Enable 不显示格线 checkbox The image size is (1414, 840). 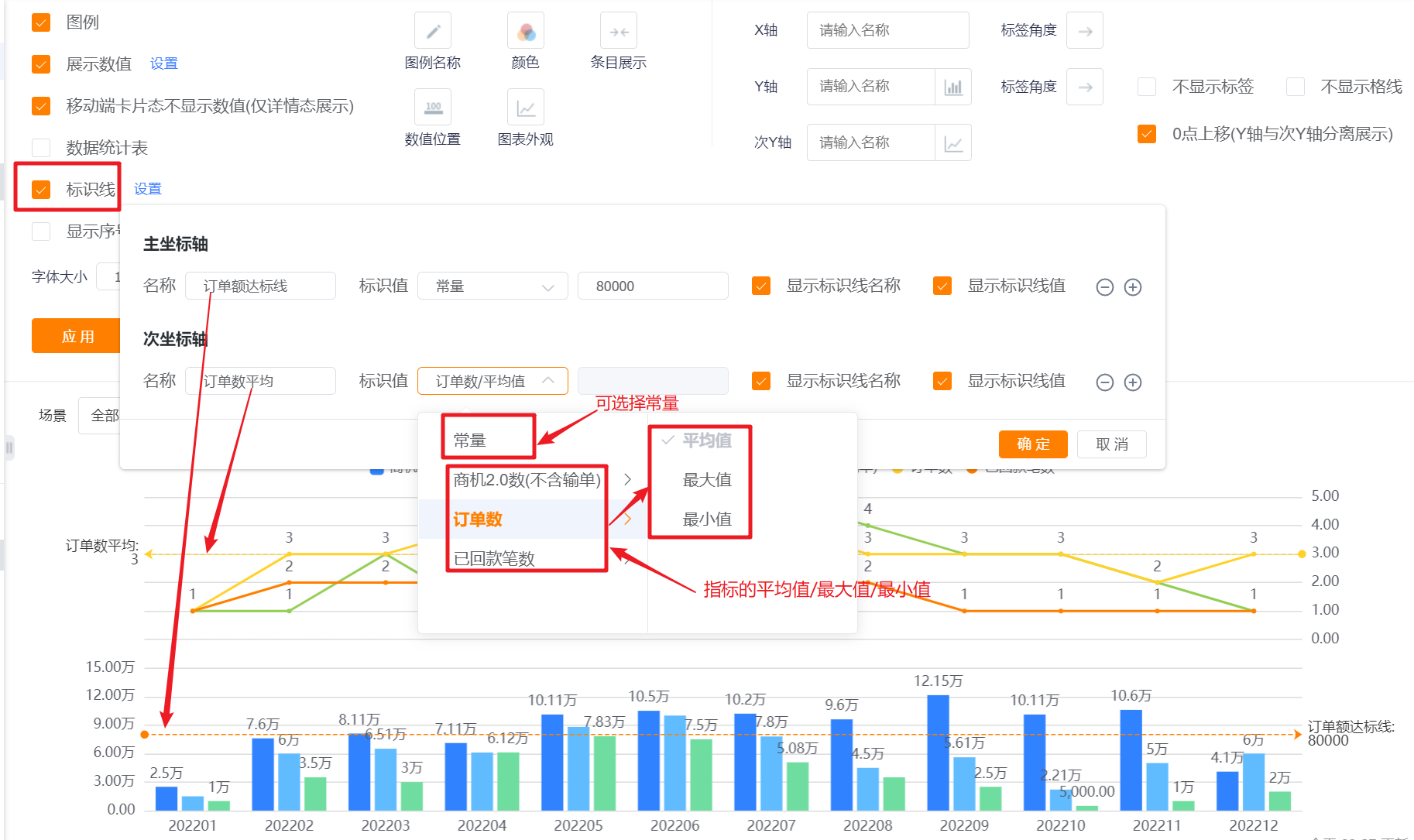[x=1296, y=87]
